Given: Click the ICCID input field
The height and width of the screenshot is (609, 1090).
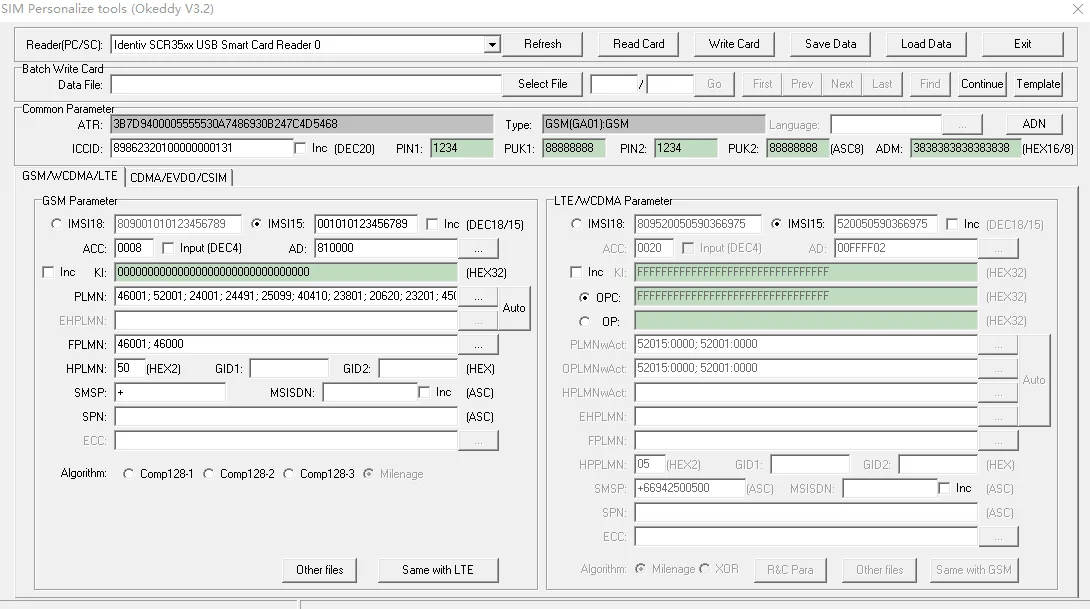Looking at the screenshot, I should pos(202,148).
